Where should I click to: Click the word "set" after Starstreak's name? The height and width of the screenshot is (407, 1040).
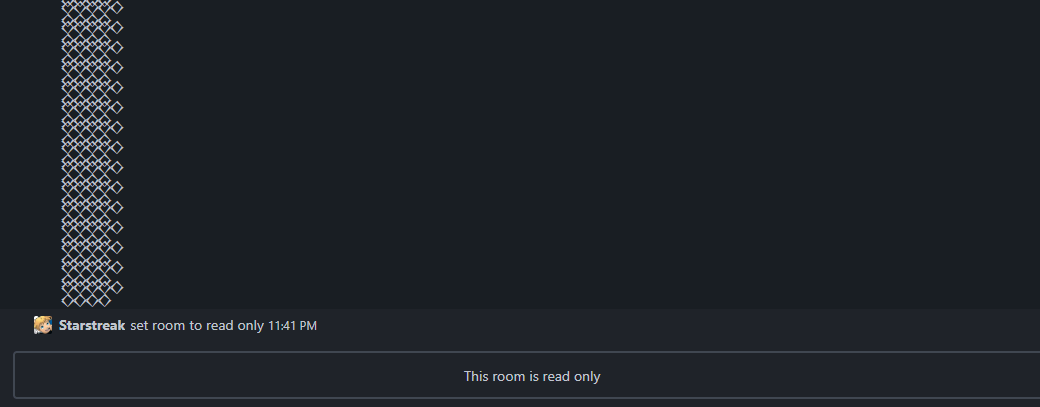click(x=140, y=326)
